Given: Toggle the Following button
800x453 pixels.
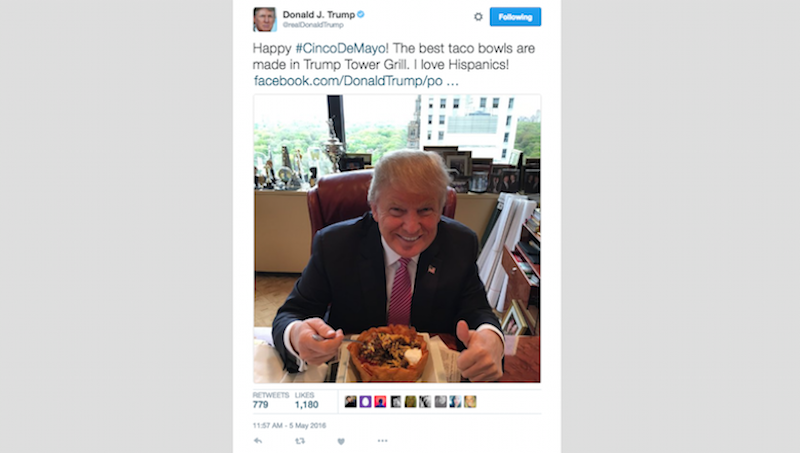Looking at the screenshot, I should [x=515, y=17].
